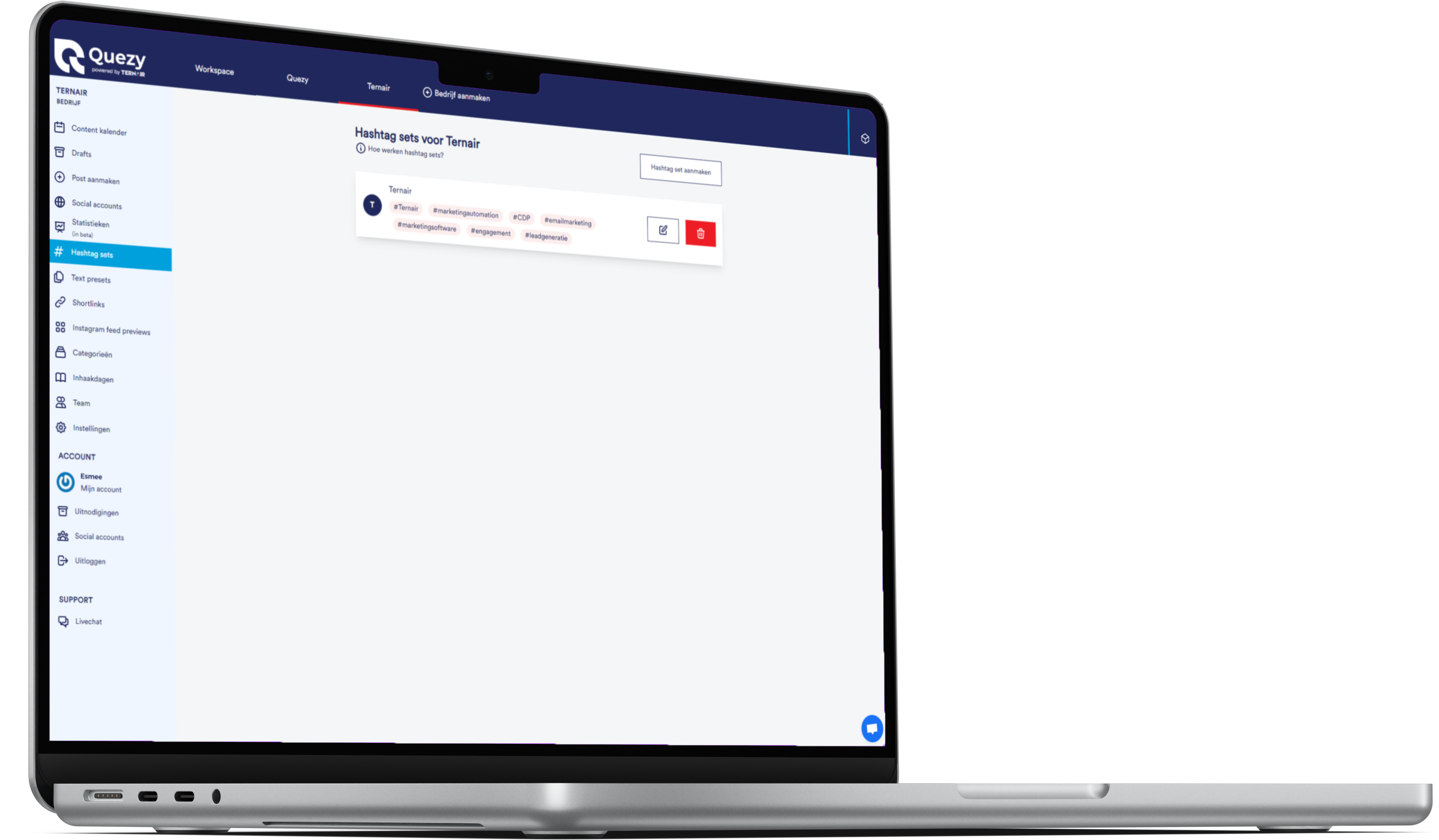The width and height of the screenshot is (1439, 840).
Task: Click Uitloggen to log out
Action: [89, 560]
